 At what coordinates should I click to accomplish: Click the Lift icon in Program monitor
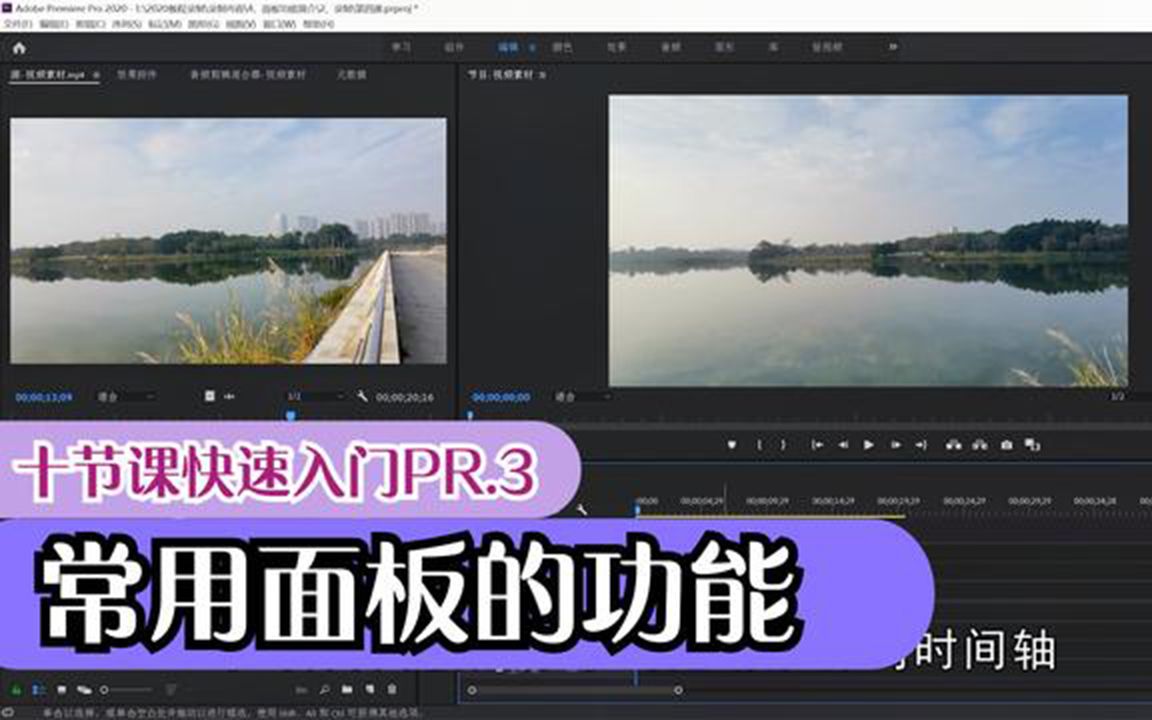coord(956,443)
